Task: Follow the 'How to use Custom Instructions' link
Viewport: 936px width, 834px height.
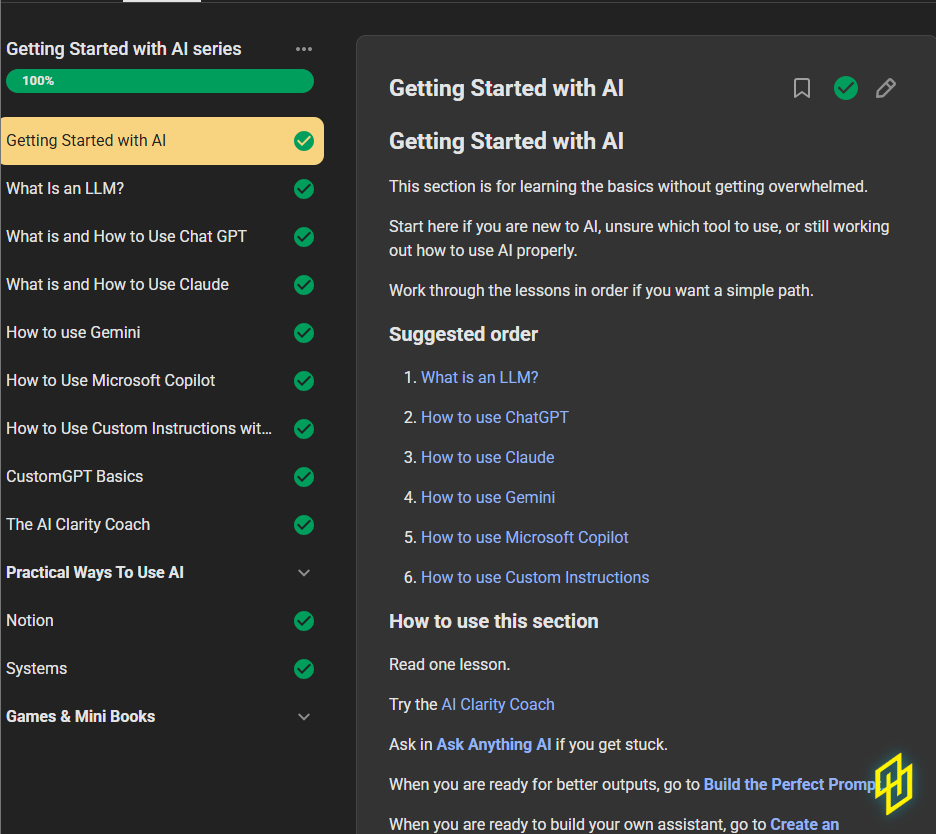Action: (x=535, y=577)
